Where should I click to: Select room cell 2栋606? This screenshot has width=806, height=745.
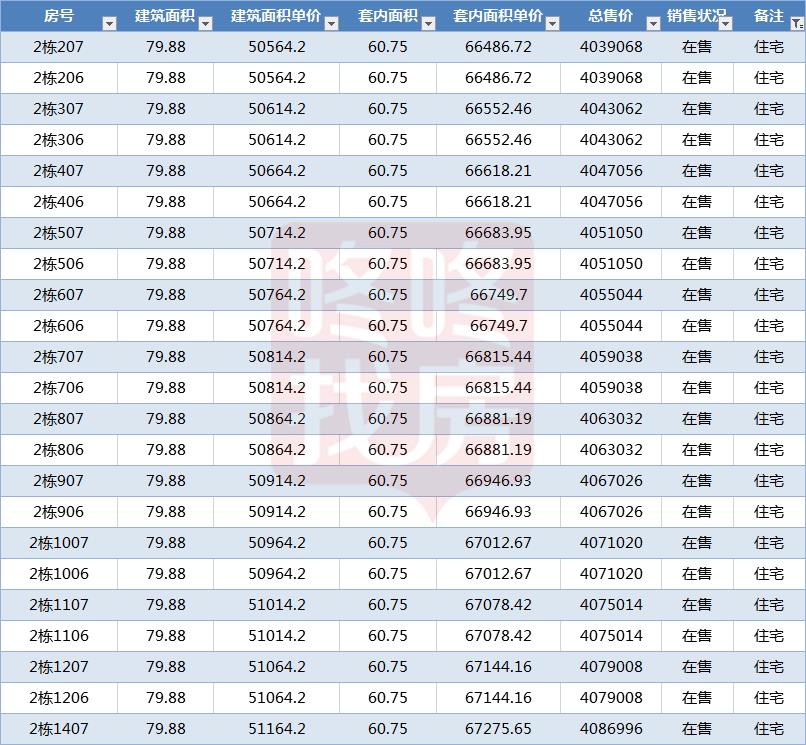(x=59, y=326)
